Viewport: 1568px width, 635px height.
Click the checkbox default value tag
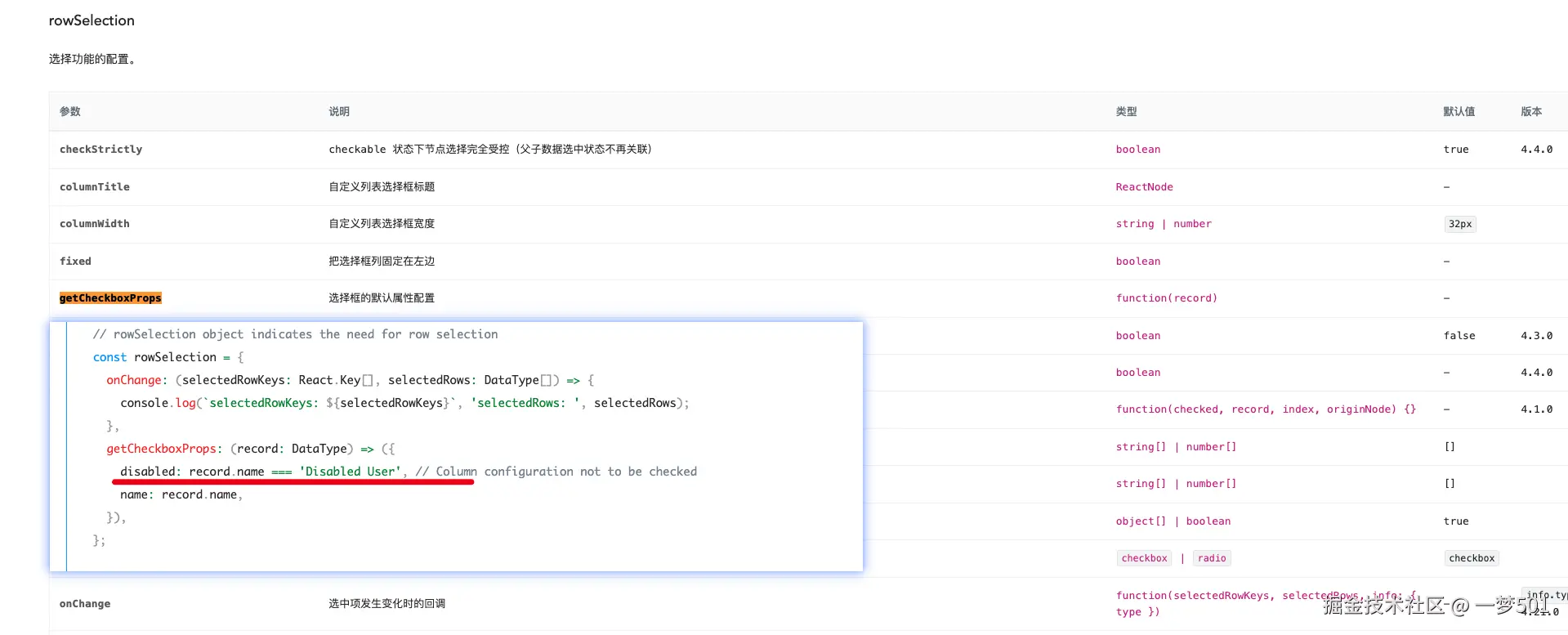[1472, 558]
